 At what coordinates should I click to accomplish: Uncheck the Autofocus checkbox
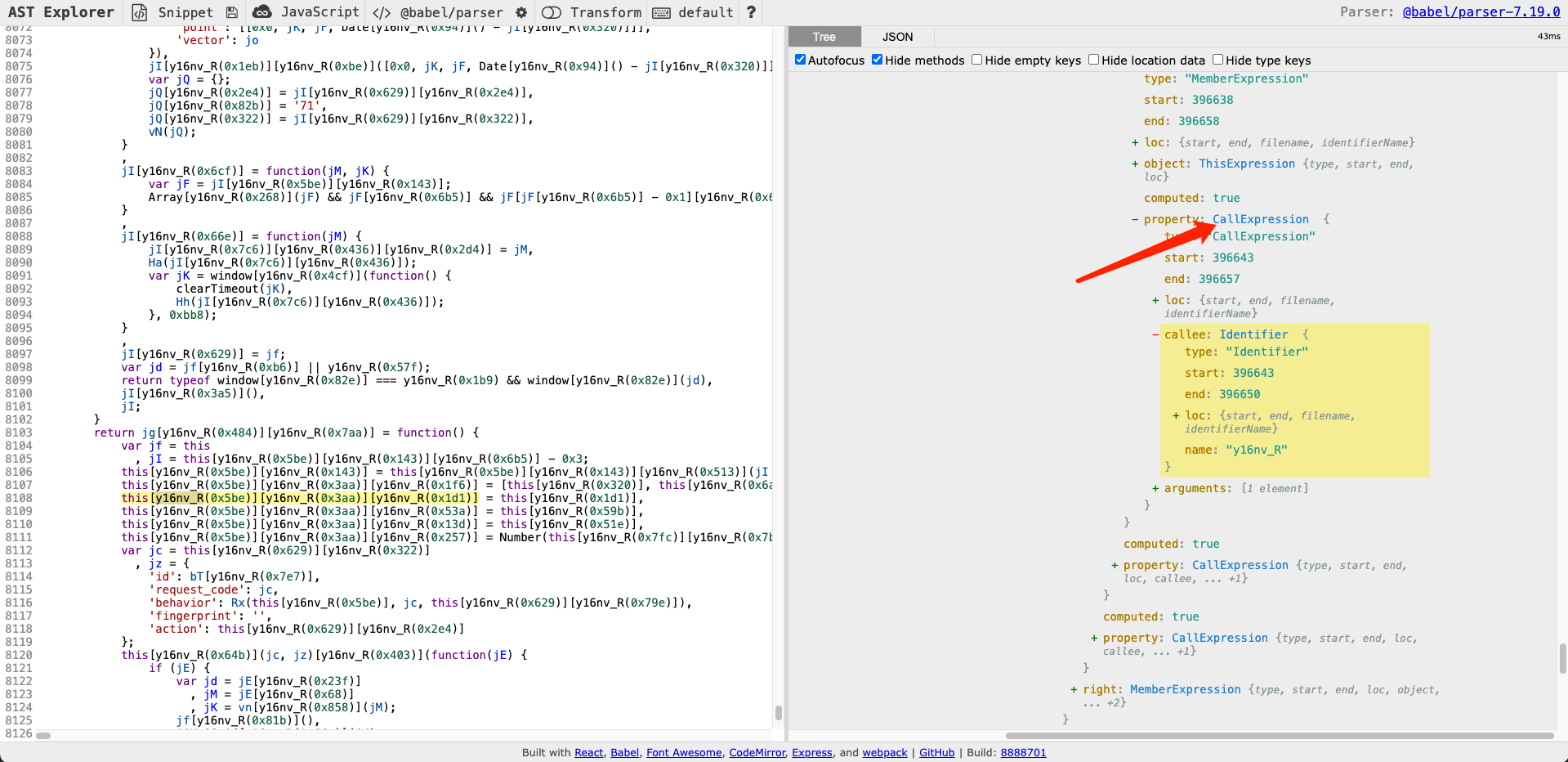[x=801, y=60]
